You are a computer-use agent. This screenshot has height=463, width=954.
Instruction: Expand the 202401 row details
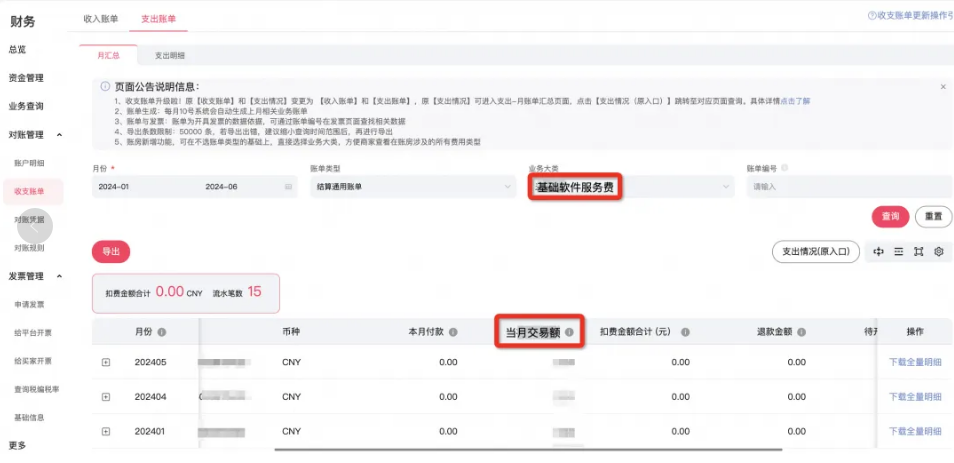[x=106, y=431]
